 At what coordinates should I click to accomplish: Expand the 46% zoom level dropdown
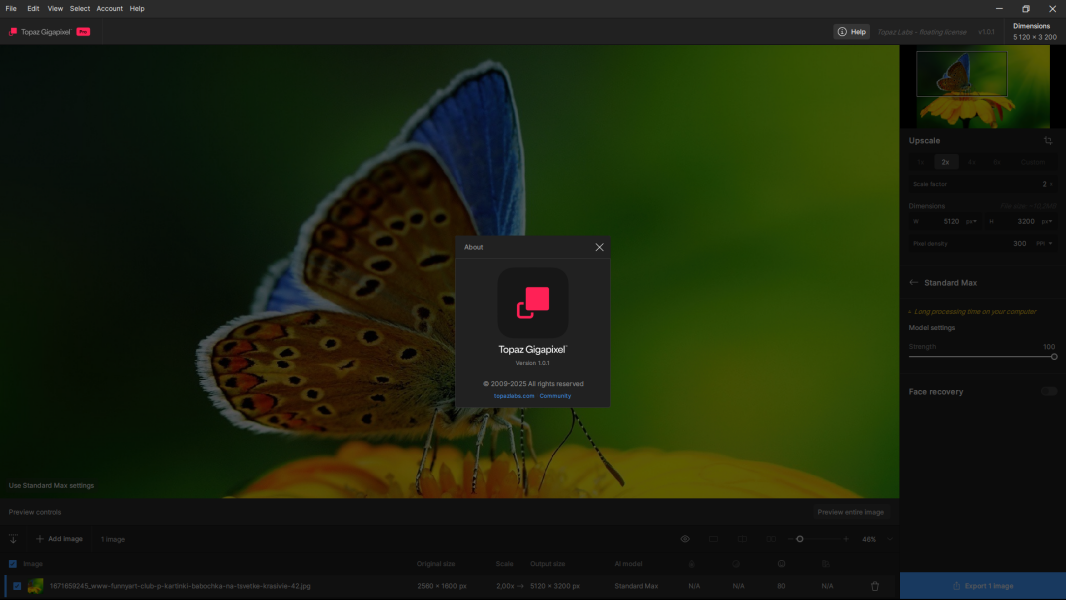(889, 539)
